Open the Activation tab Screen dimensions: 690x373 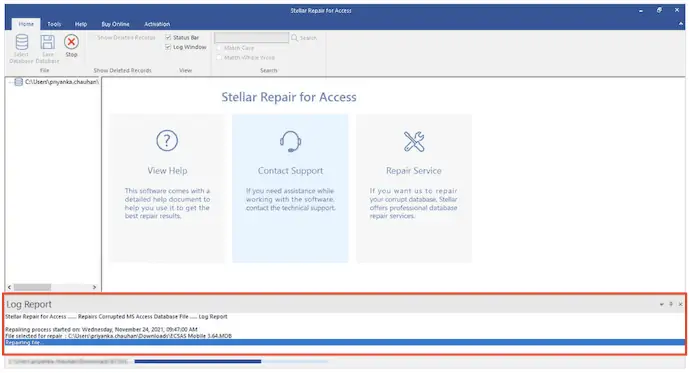coord(157,24)
